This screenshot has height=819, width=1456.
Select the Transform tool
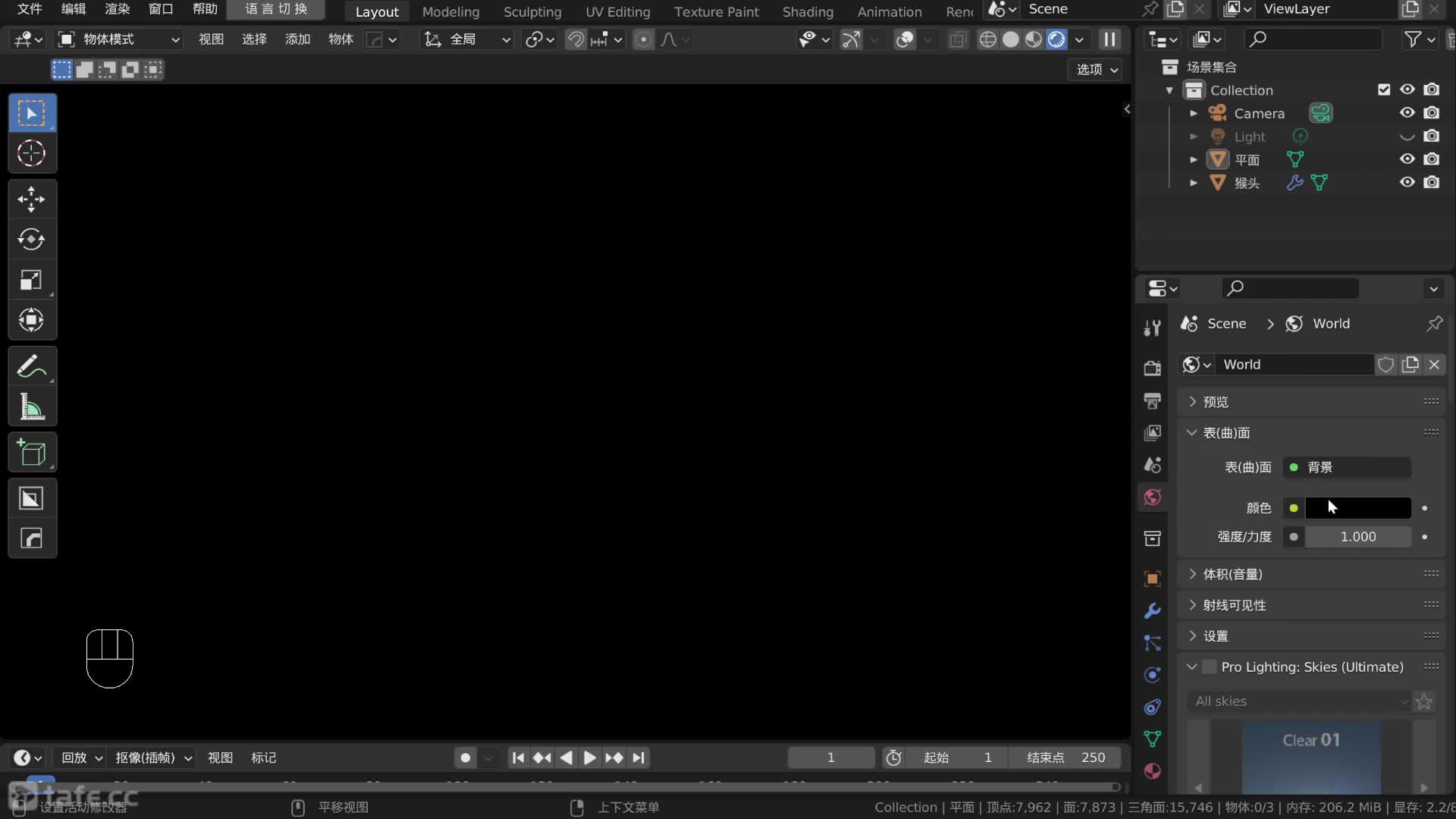pos(31,320)
